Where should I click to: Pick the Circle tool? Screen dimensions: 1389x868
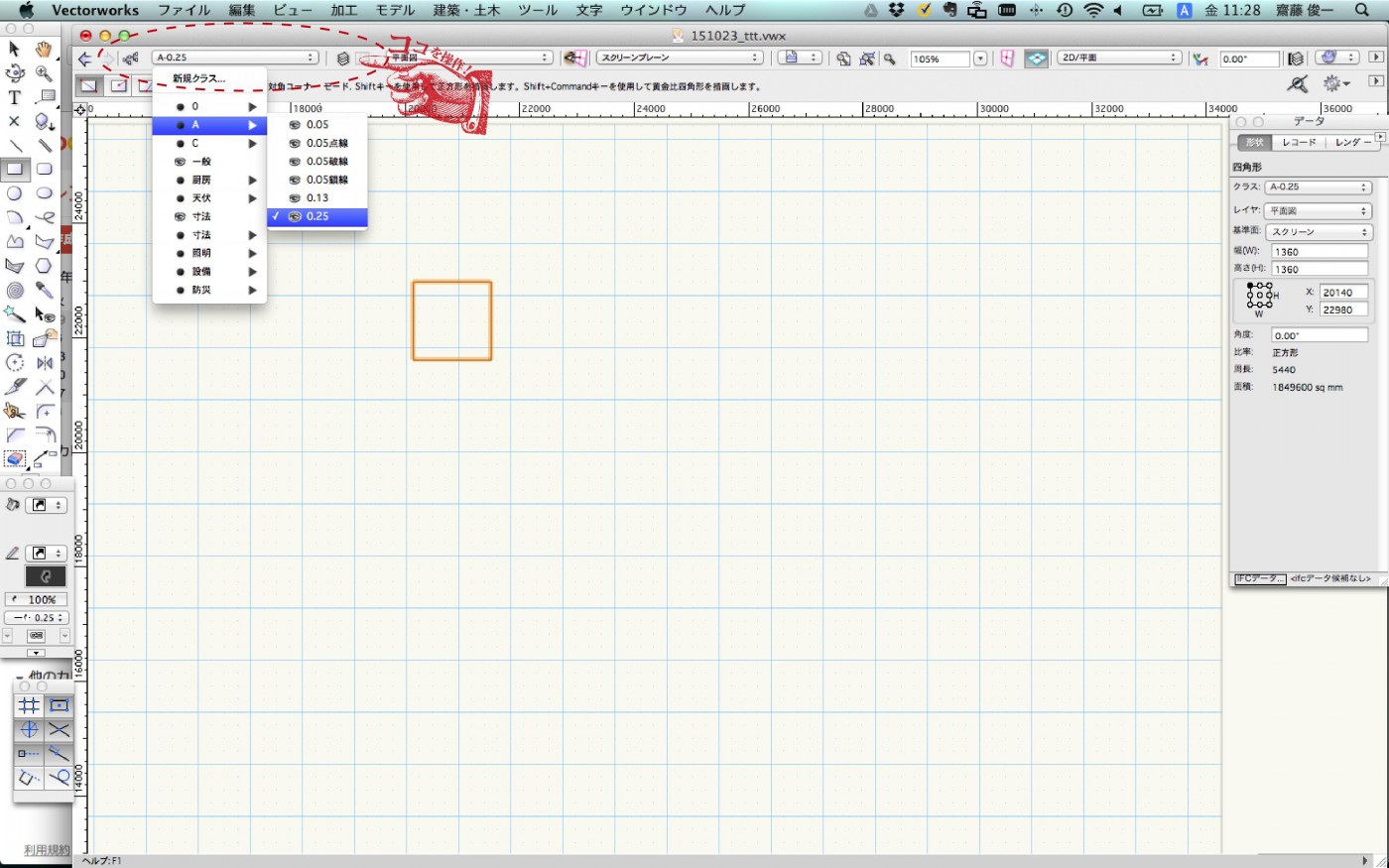pos(15,193)
